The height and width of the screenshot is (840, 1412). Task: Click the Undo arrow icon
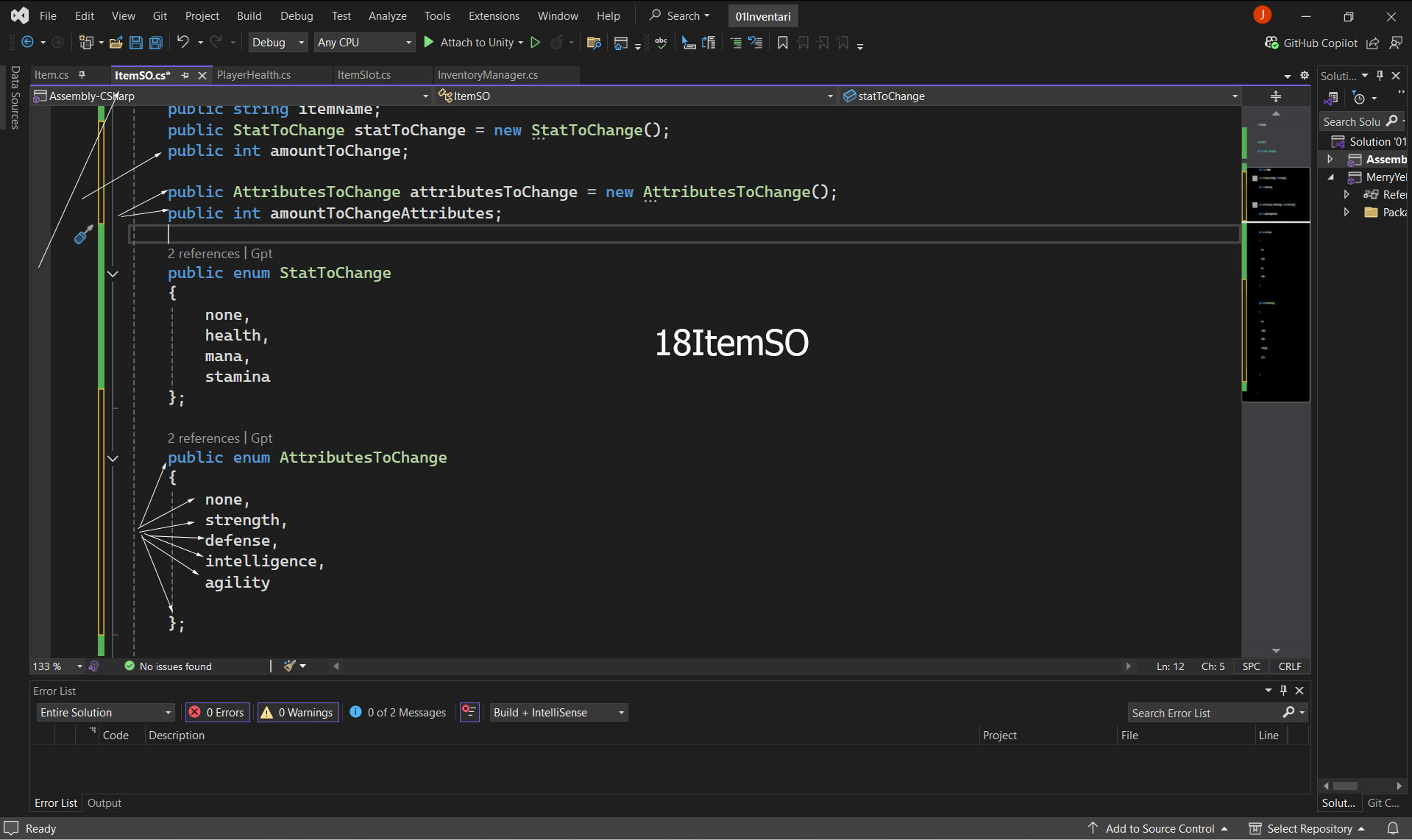pyautogui.click(x=182, y=43)
